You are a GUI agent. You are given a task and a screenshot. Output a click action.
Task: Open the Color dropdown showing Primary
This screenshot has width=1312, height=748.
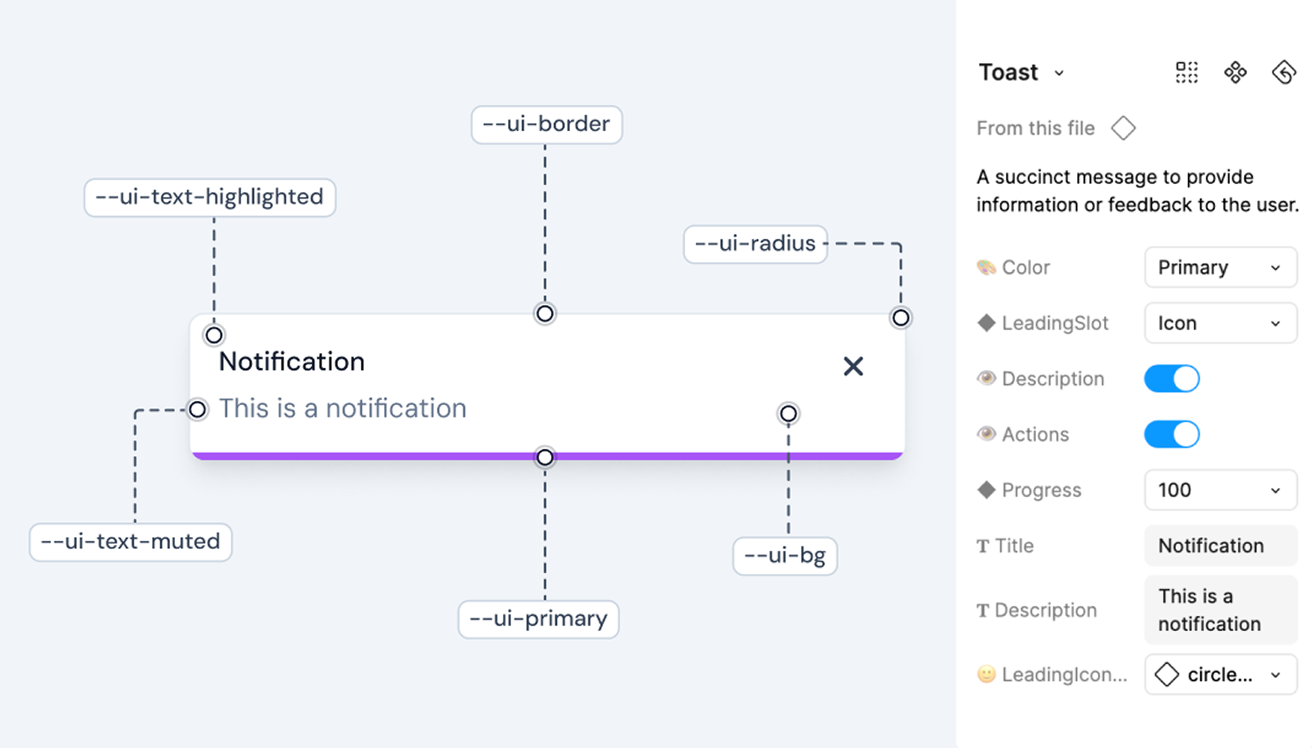click(1220, 267)
